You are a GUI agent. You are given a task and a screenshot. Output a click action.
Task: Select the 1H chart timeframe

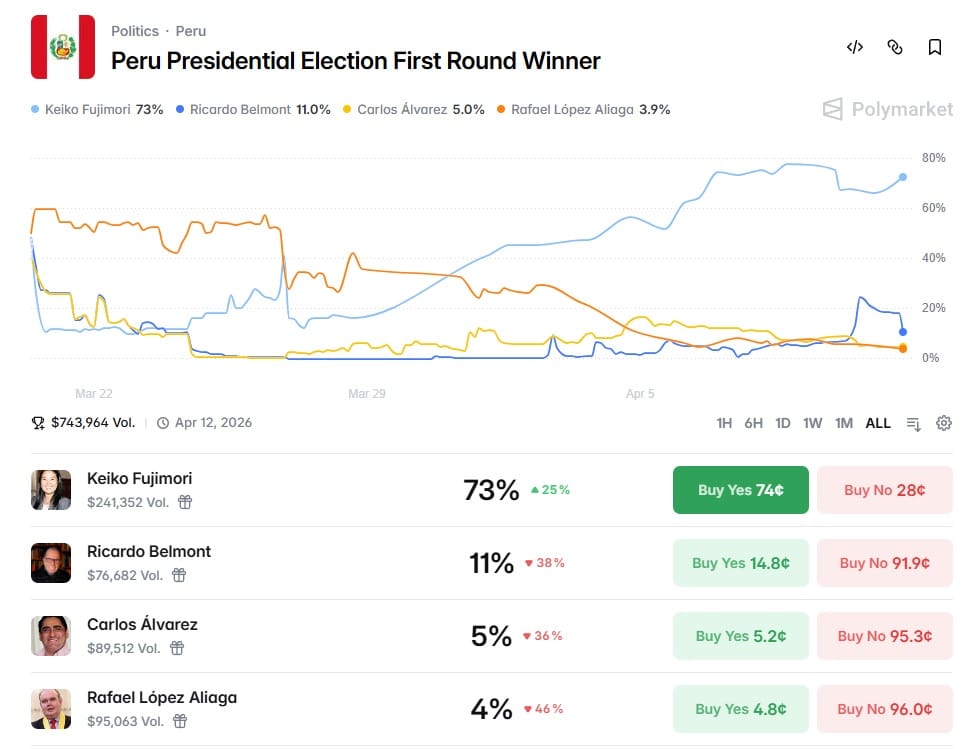coord(724,423)
